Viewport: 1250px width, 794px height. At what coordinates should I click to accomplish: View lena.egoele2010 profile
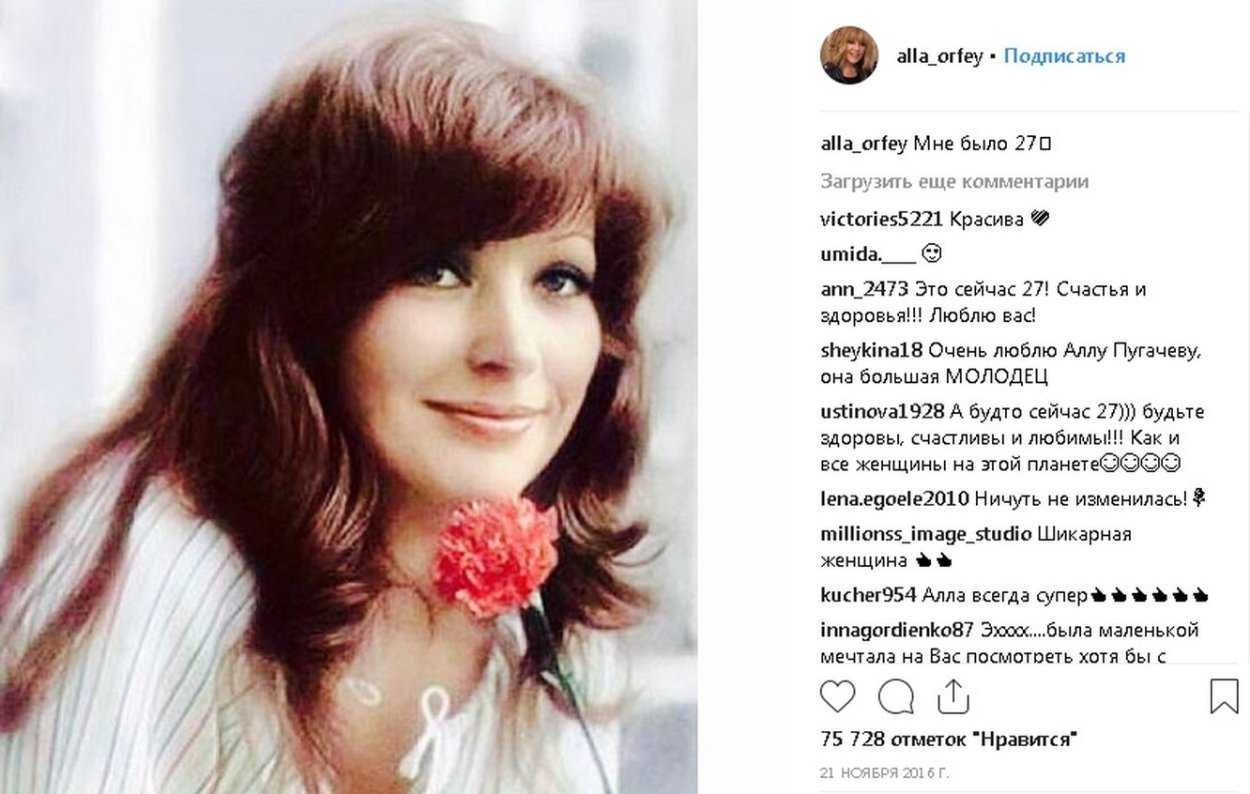pyautogui.click(x=894, y=498)
